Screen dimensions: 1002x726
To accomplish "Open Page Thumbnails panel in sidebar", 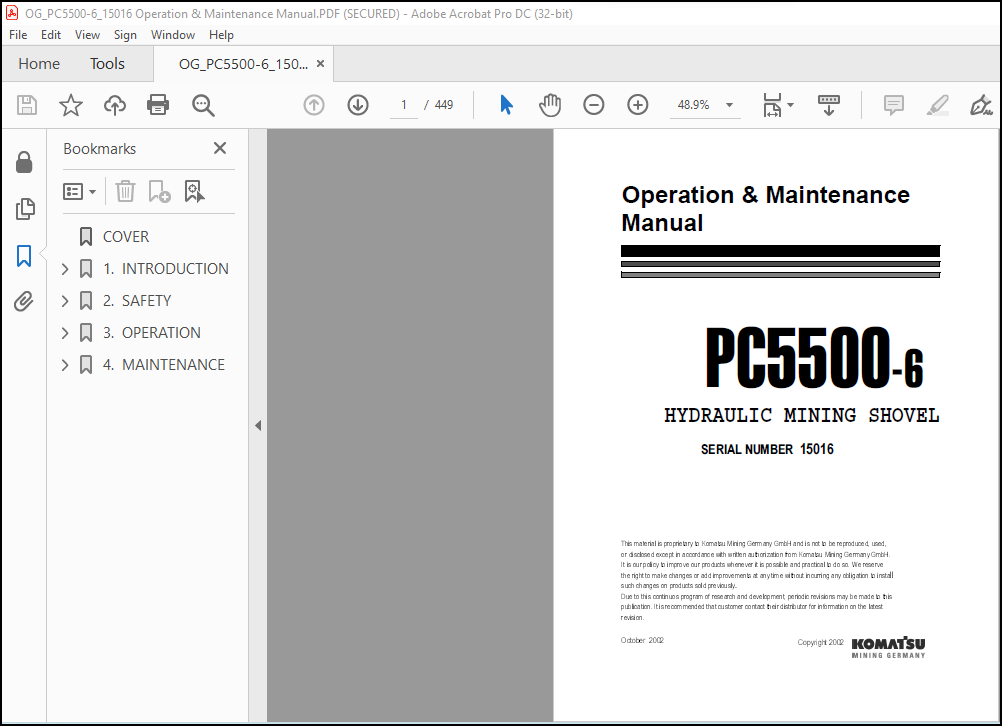I will [x=24, y=209].
